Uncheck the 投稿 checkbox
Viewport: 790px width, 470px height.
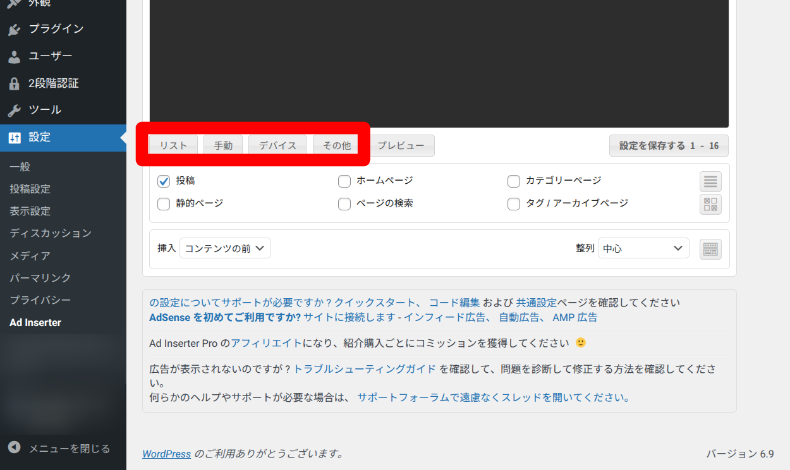163,181
